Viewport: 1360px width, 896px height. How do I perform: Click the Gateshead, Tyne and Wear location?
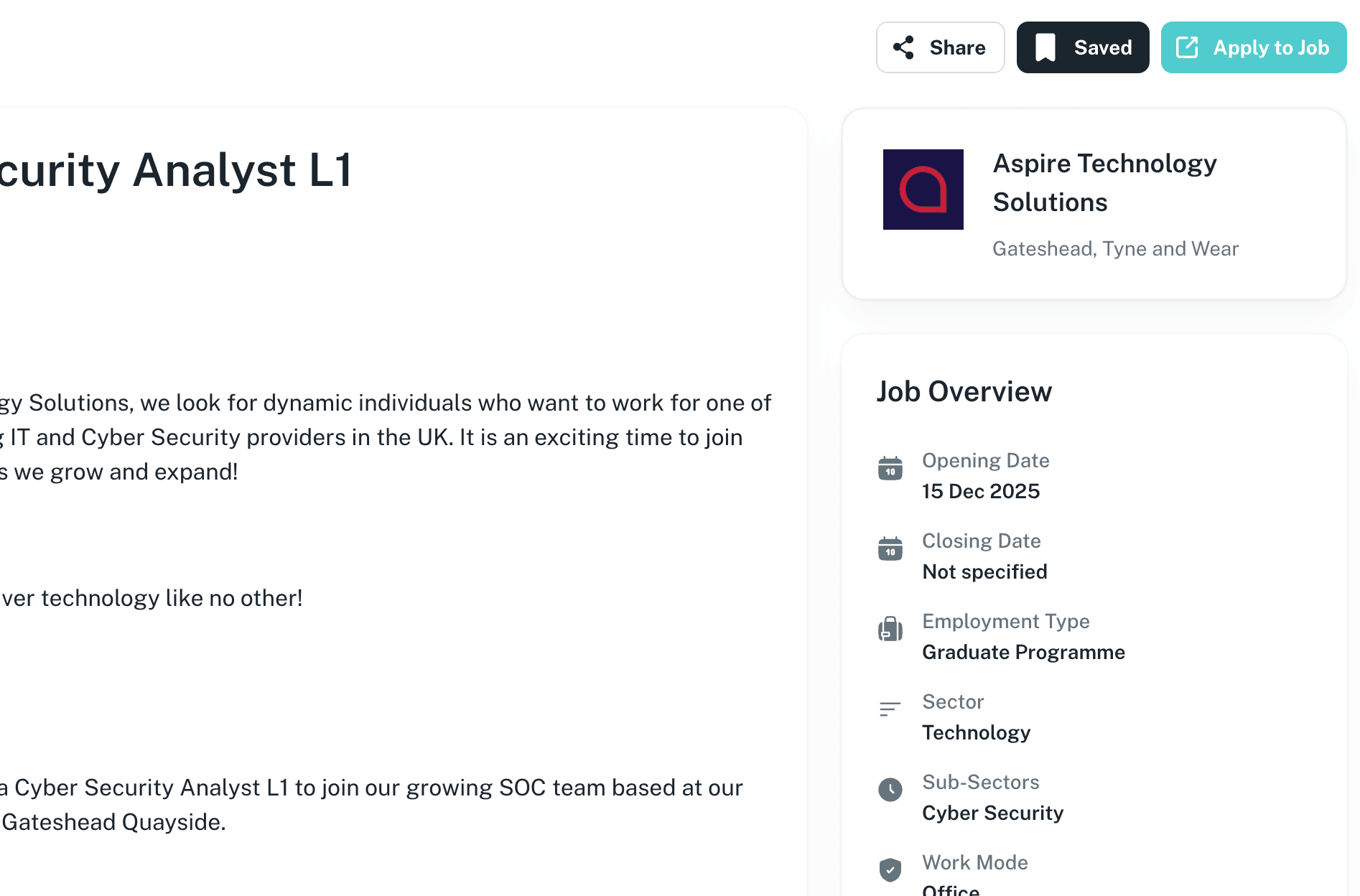[1115, 248]
